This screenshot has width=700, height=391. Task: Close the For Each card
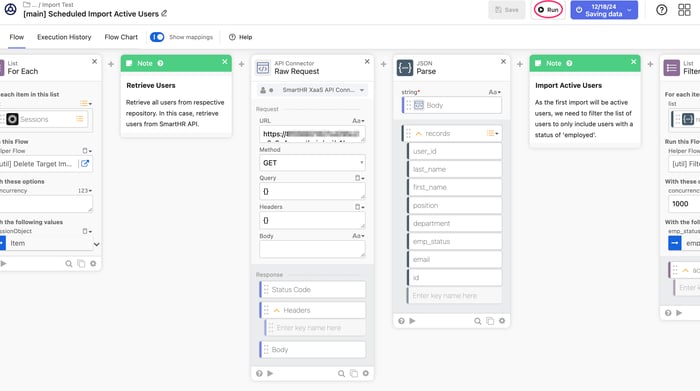point(94,62)
